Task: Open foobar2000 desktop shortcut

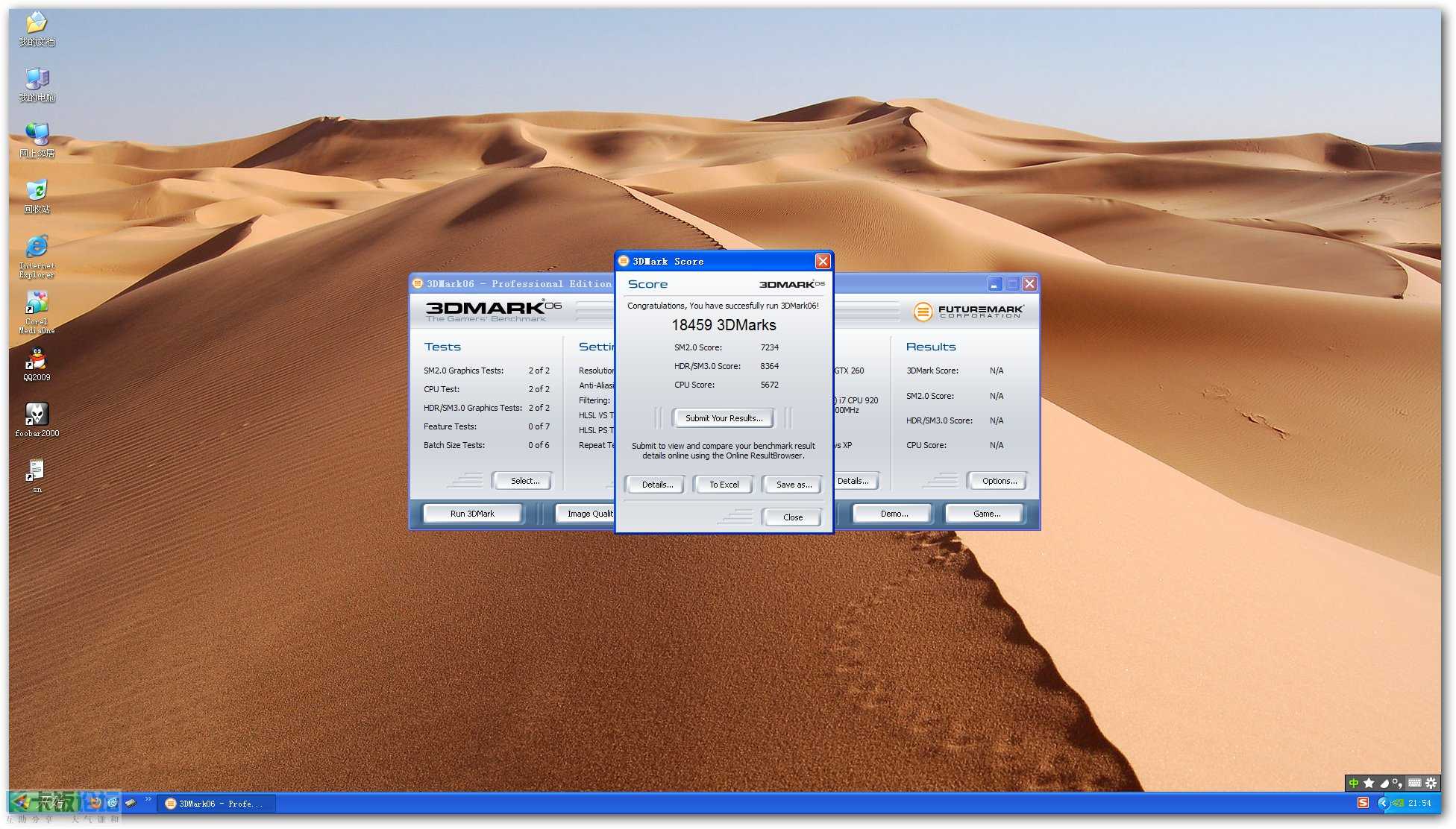Action: [37, 420]
